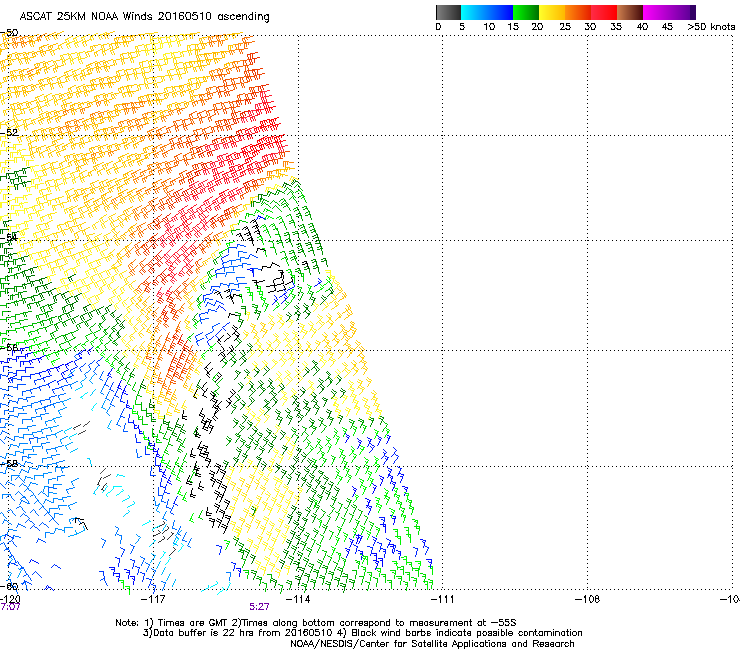Screen dimensions: 740x650
Task: Click the longitude label '-120'
Action: click(x=10, y=599)
